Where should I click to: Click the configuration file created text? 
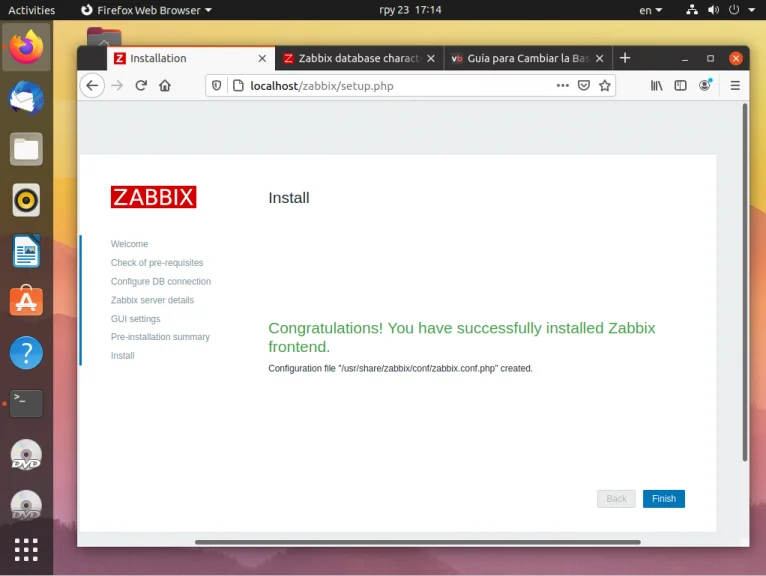point(400,368)
